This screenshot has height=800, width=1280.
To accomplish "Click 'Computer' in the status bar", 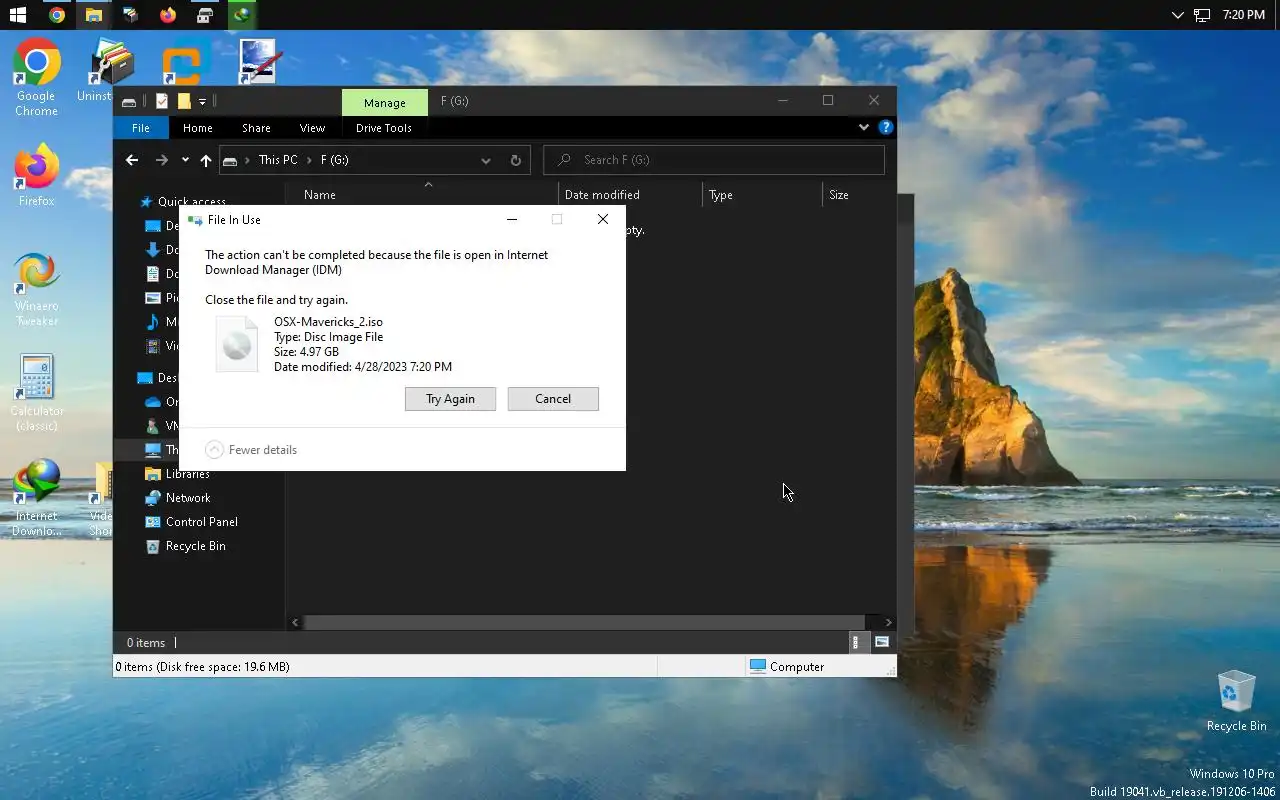I will [x=797, y=667].
